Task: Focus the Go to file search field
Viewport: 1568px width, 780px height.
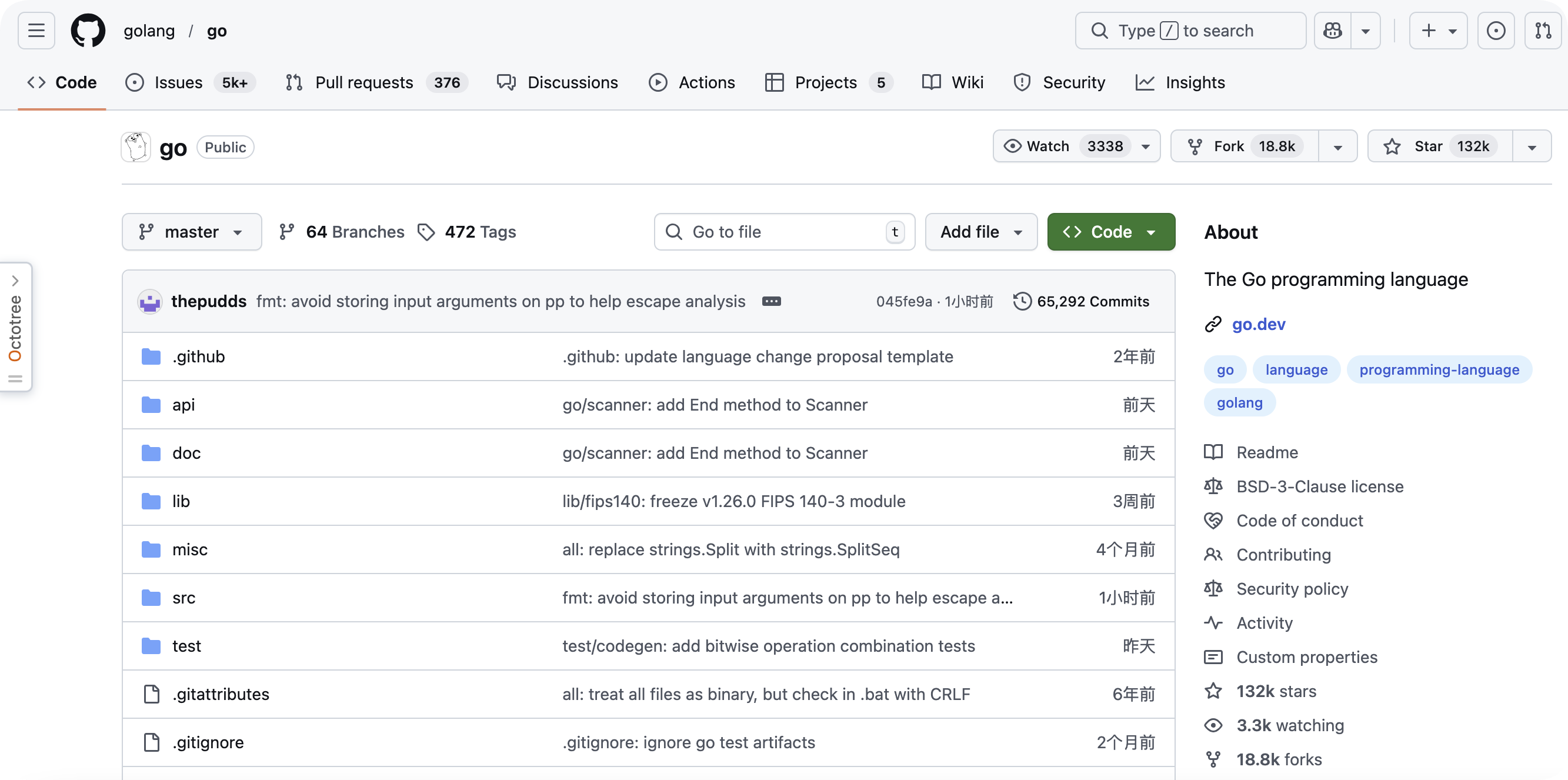Action: [783, 232]
